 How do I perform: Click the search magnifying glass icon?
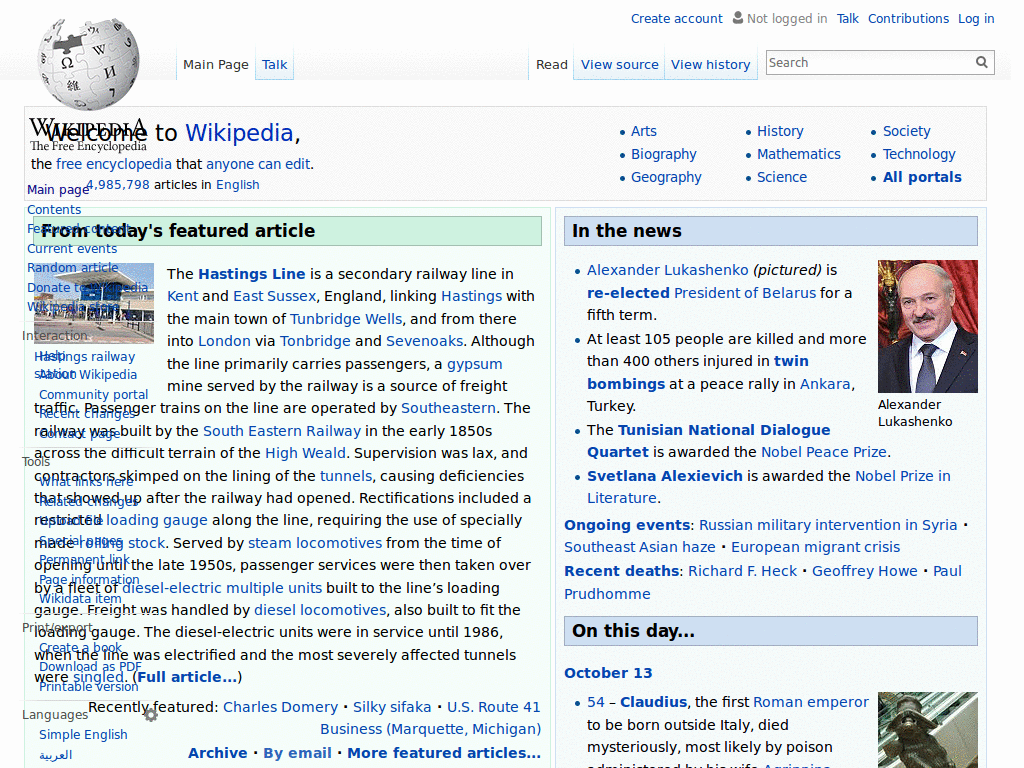tap(981, 62)
